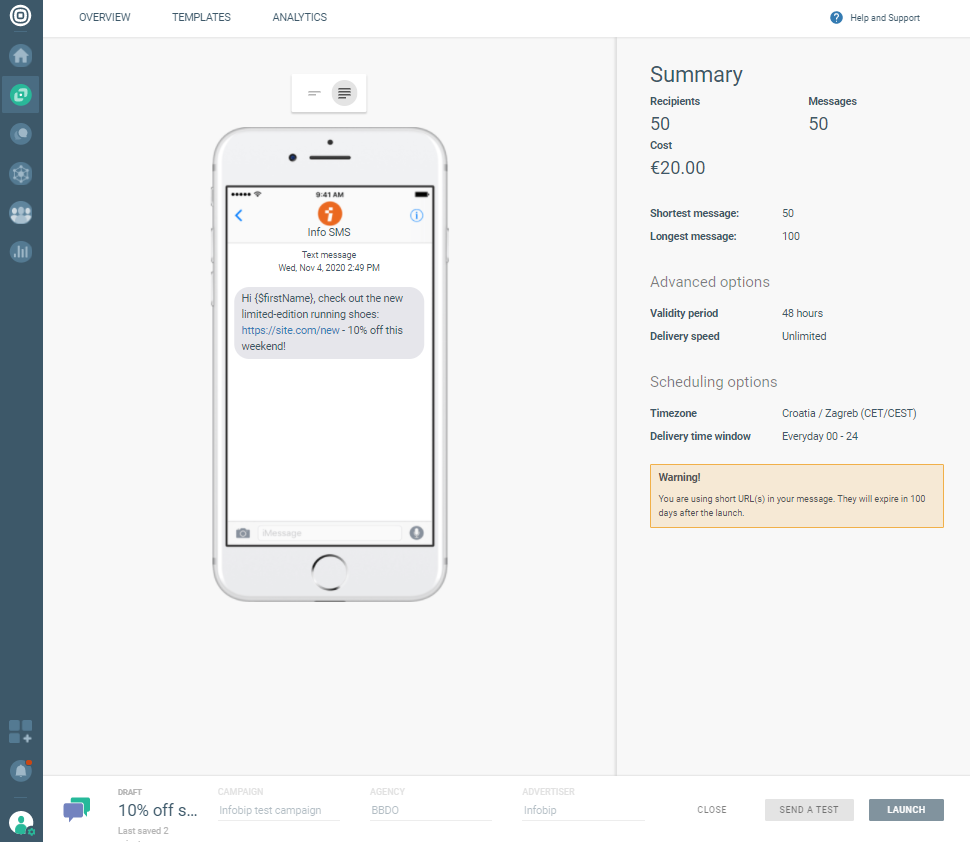The image size is (970, 842).
Task: Click the Advanced options heading
Action: tap(710, 282)
